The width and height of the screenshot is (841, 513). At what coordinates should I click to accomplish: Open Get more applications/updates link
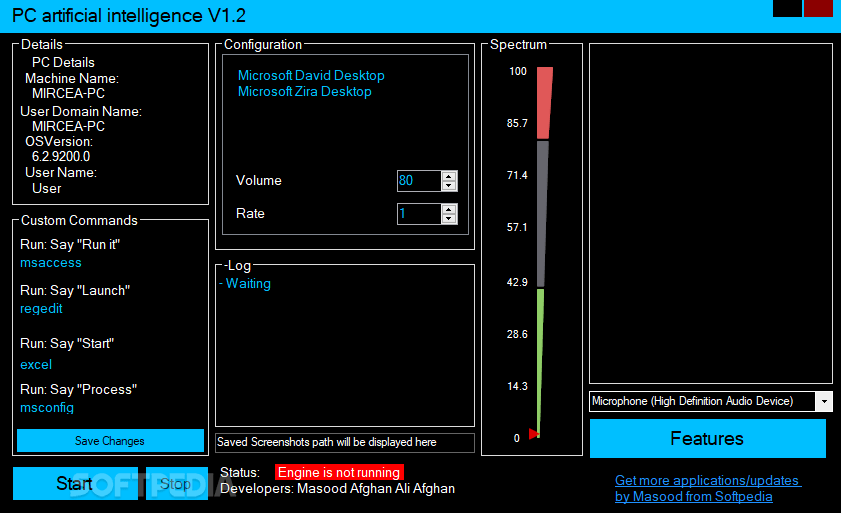pos(707,480)
